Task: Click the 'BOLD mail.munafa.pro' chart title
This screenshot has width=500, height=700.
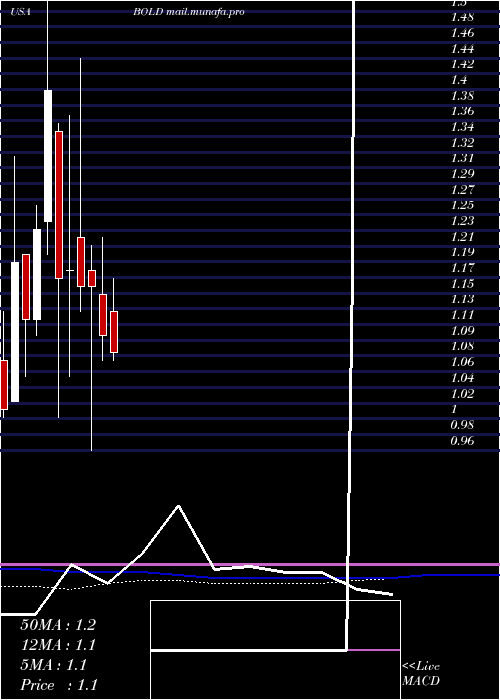Action: pyautogui.click(x=189, y=12)
